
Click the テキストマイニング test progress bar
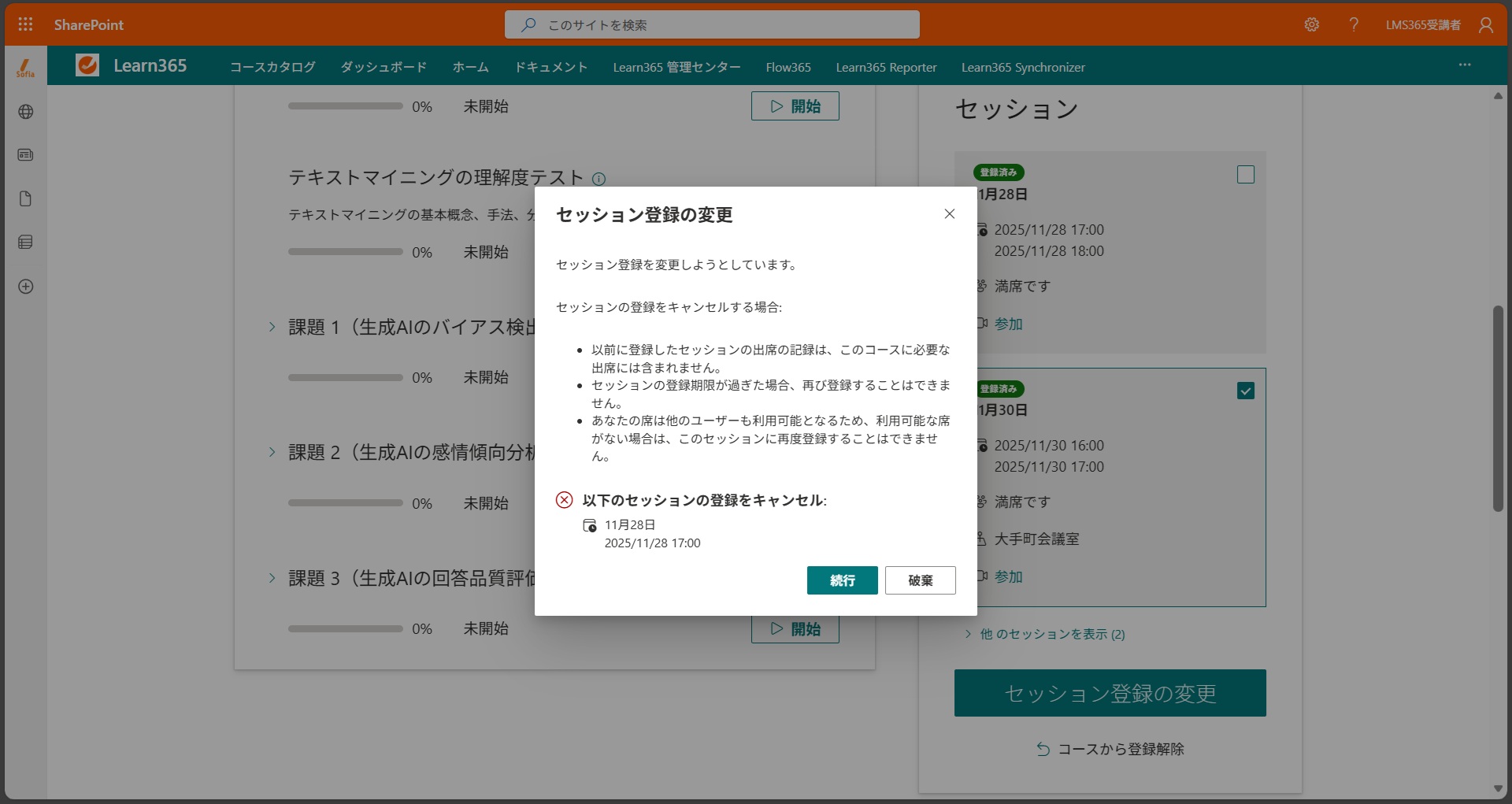[345, 252]
